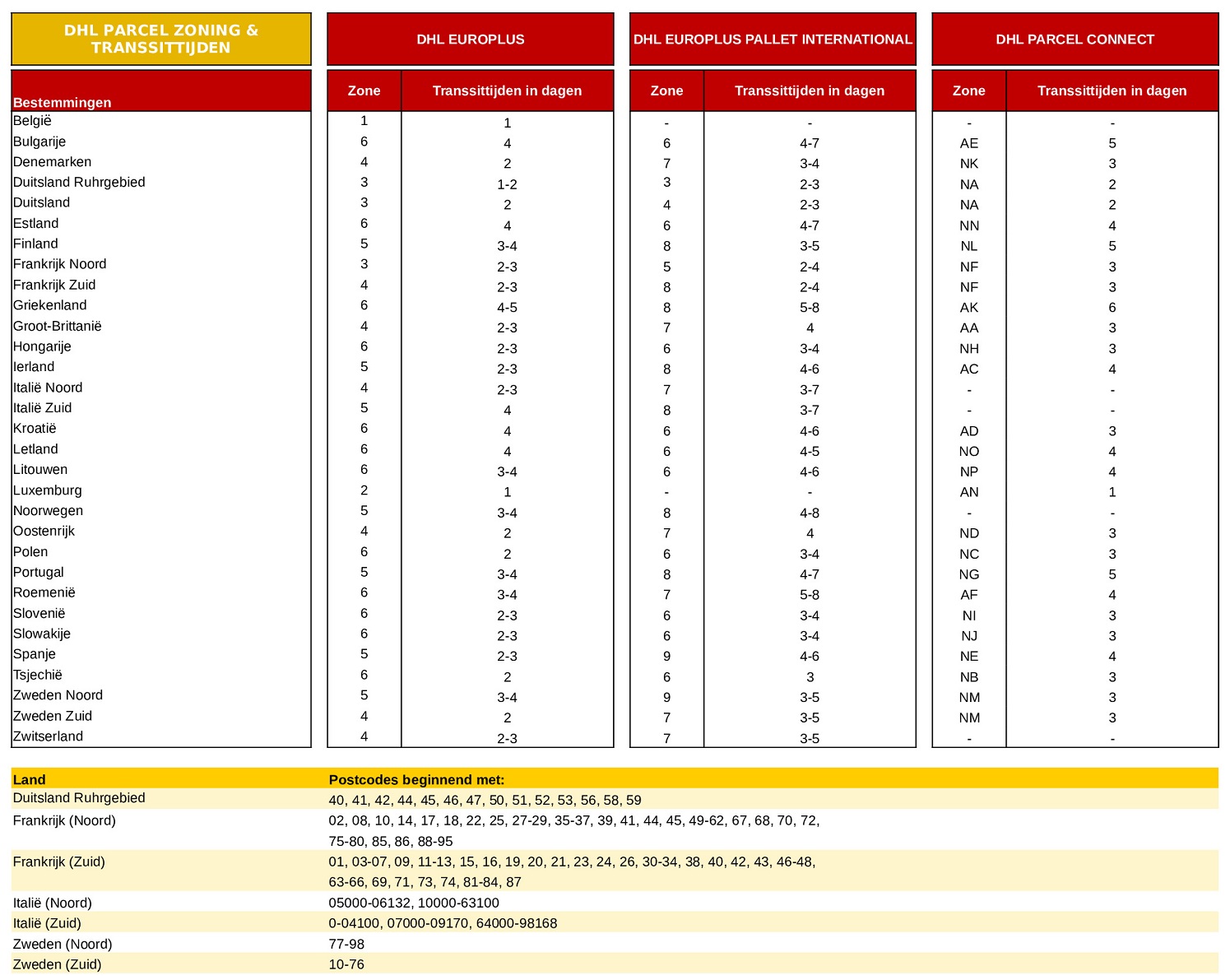
Task: Click the 05000-06132, 10000-63100 postcode entry
Action: pyautogui.click(x=414, y=903)
